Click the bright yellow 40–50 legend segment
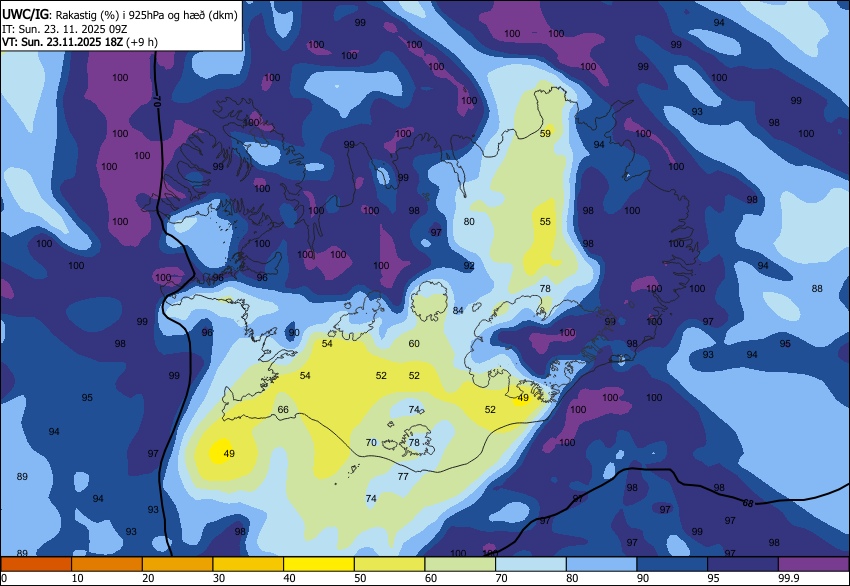The image size is (850, 586). [319, 564]
